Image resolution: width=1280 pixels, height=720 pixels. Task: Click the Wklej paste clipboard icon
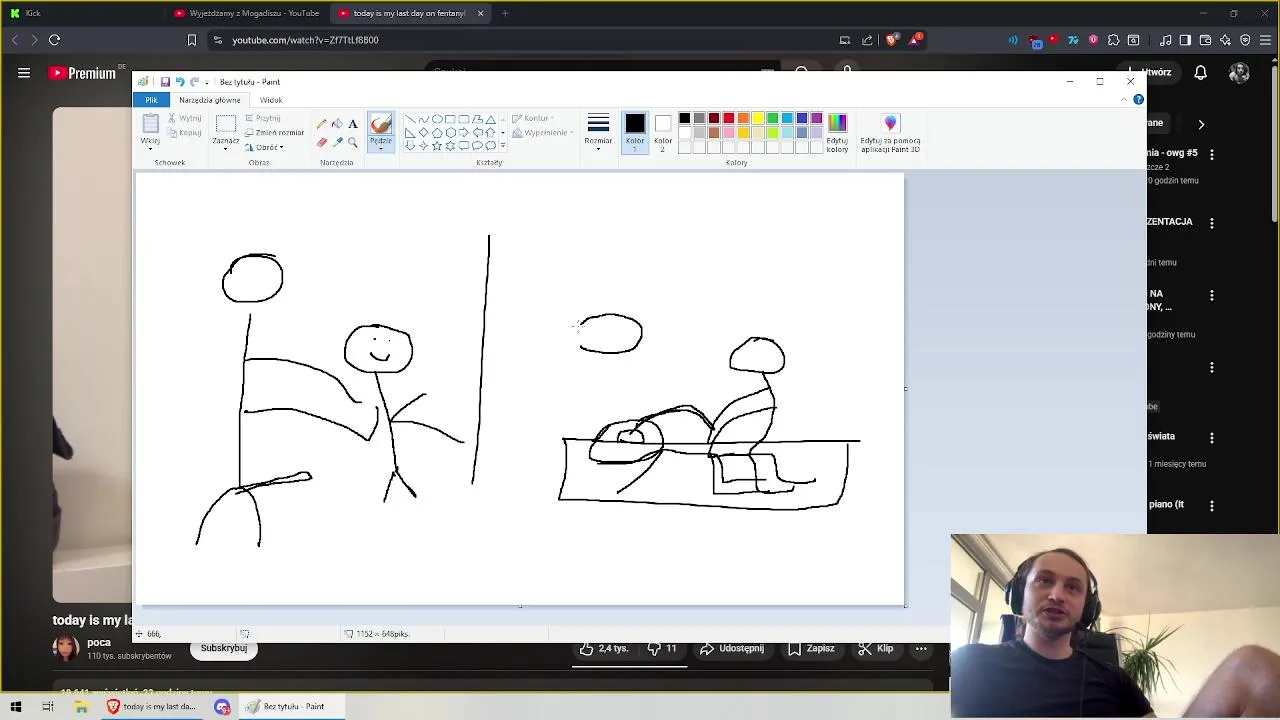point(150,124)
